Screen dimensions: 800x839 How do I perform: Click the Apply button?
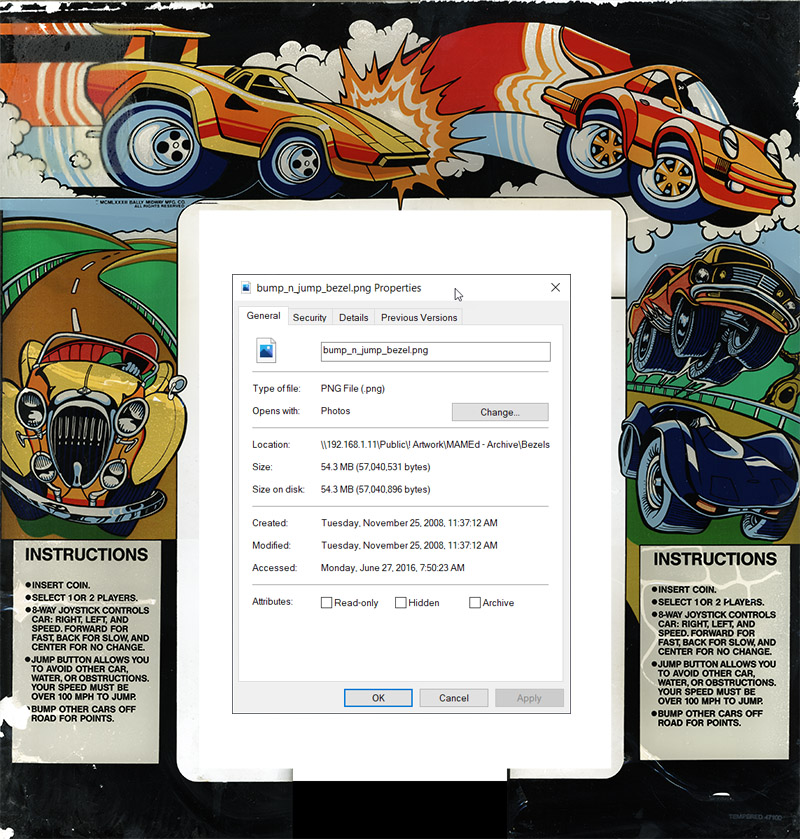tap(529, 698)
